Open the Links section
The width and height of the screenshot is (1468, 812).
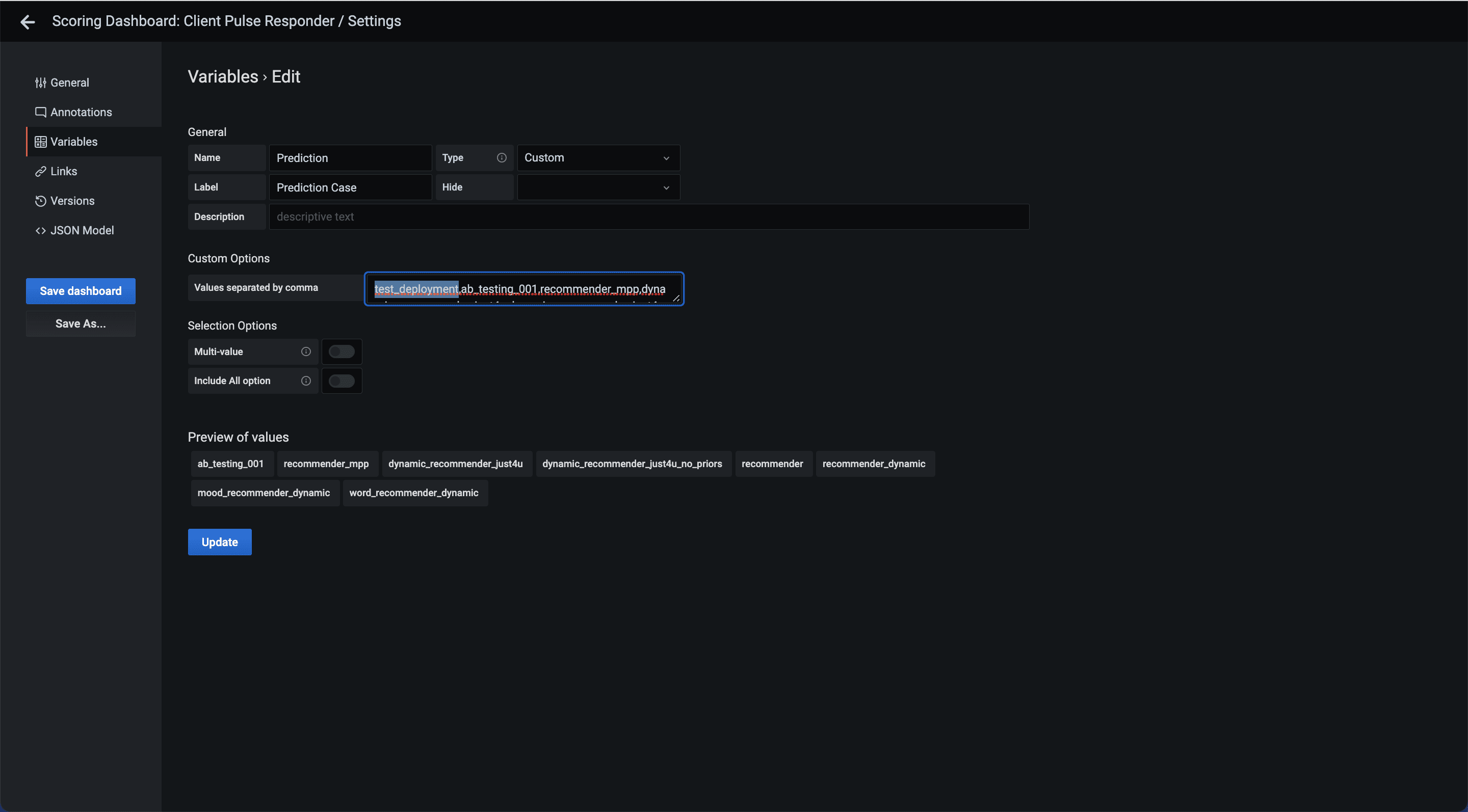coord(63,171)
